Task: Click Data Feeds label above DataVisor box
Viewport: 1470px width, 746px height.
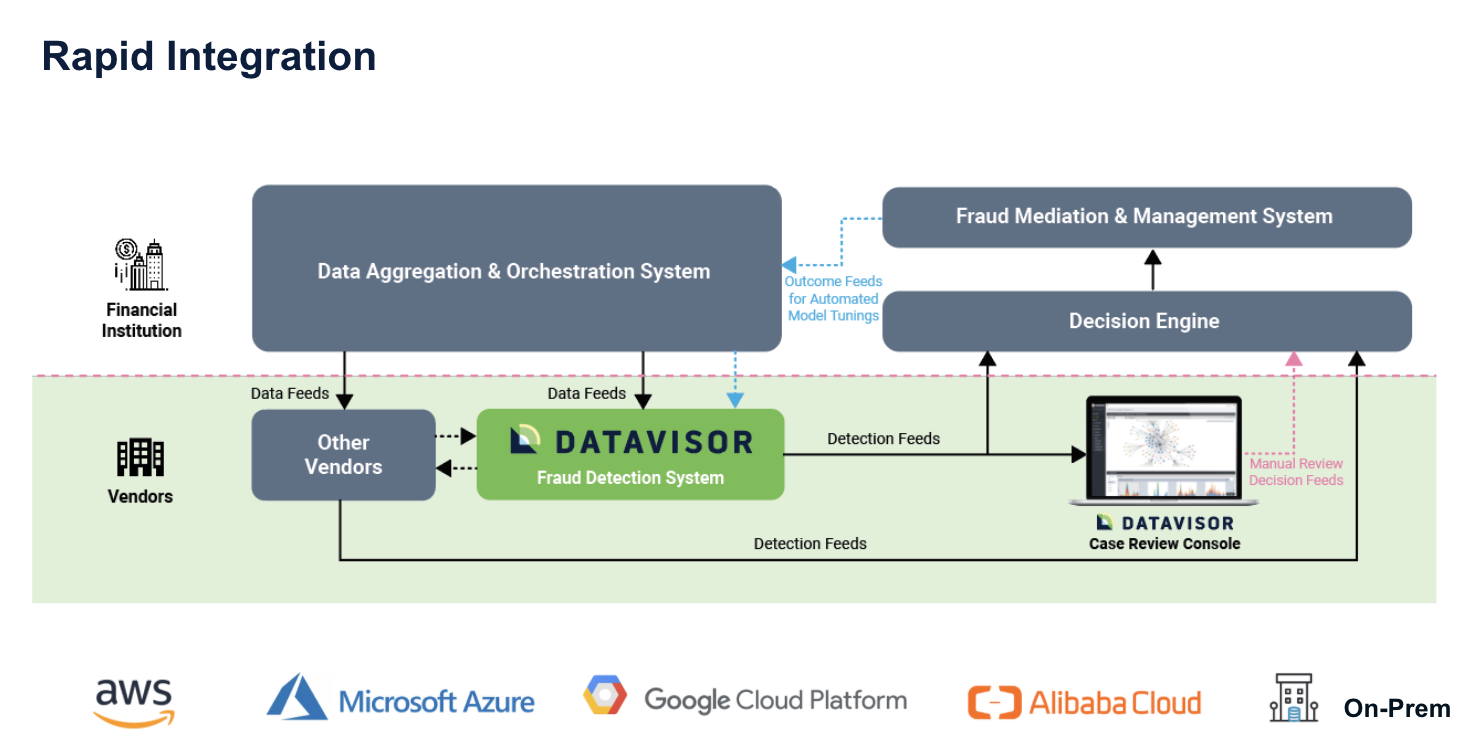Action: [587, 393]
